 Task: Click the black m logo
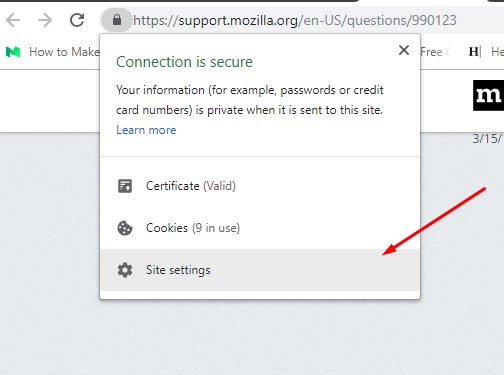tap(489, 95)
